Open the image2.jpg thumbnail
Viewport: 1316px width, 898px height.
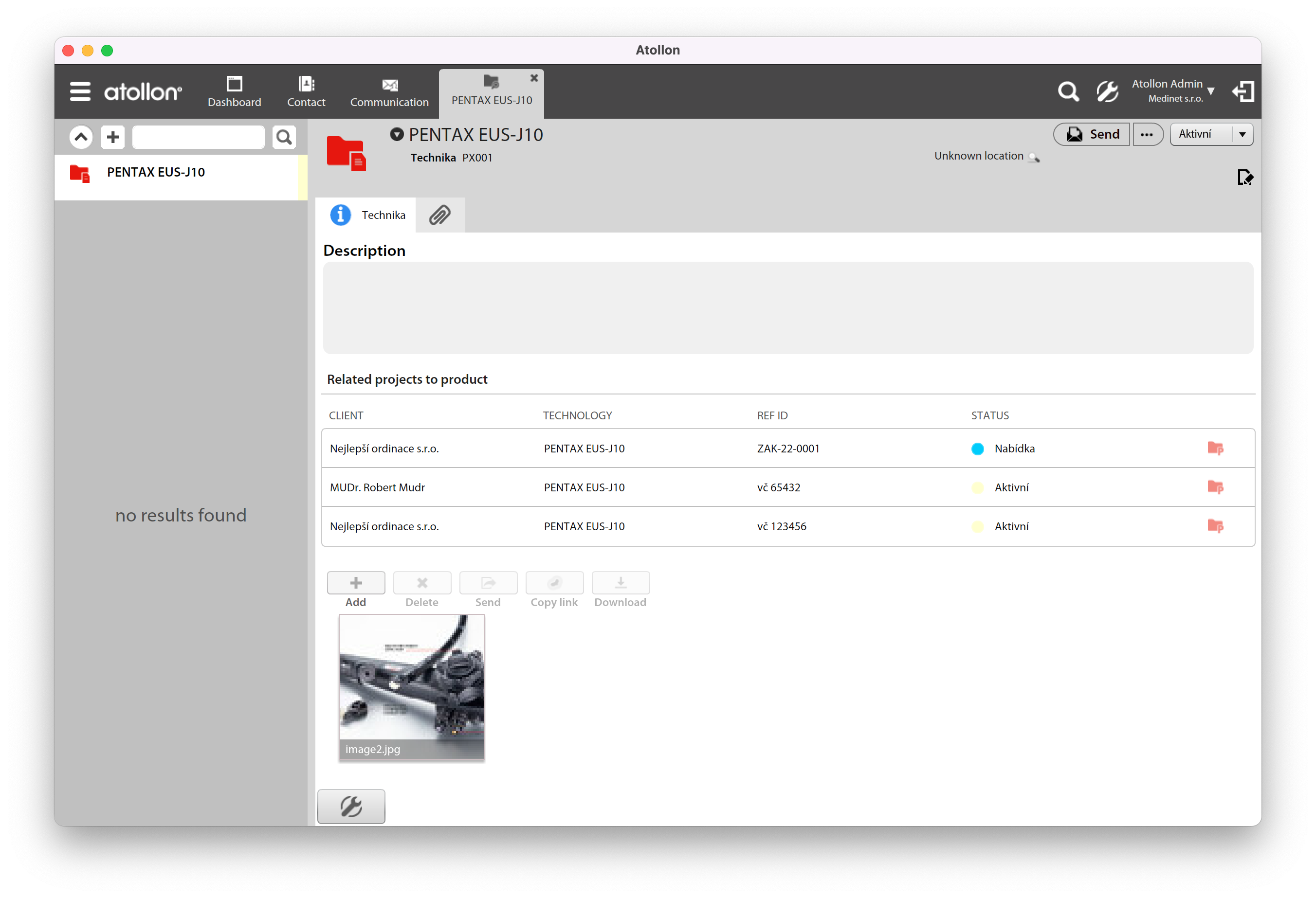pos(411,686)
